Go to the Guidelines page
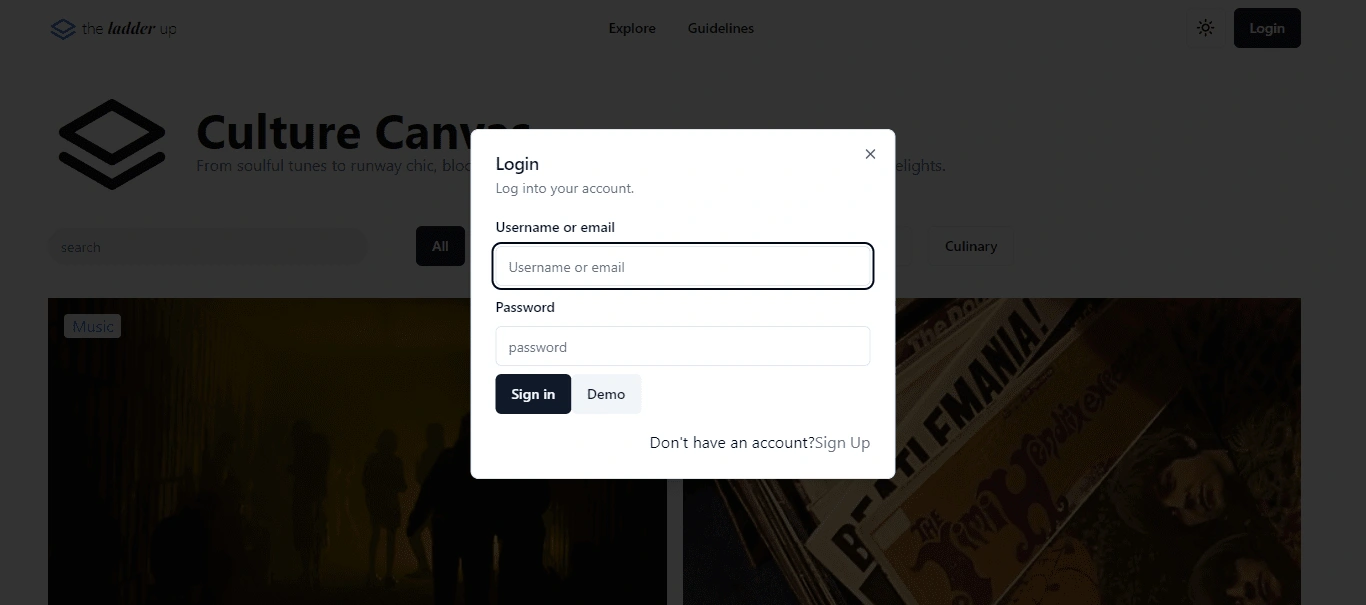Image resolution: width=1366 pixels, height=605 pixels. tap(720, 28)
